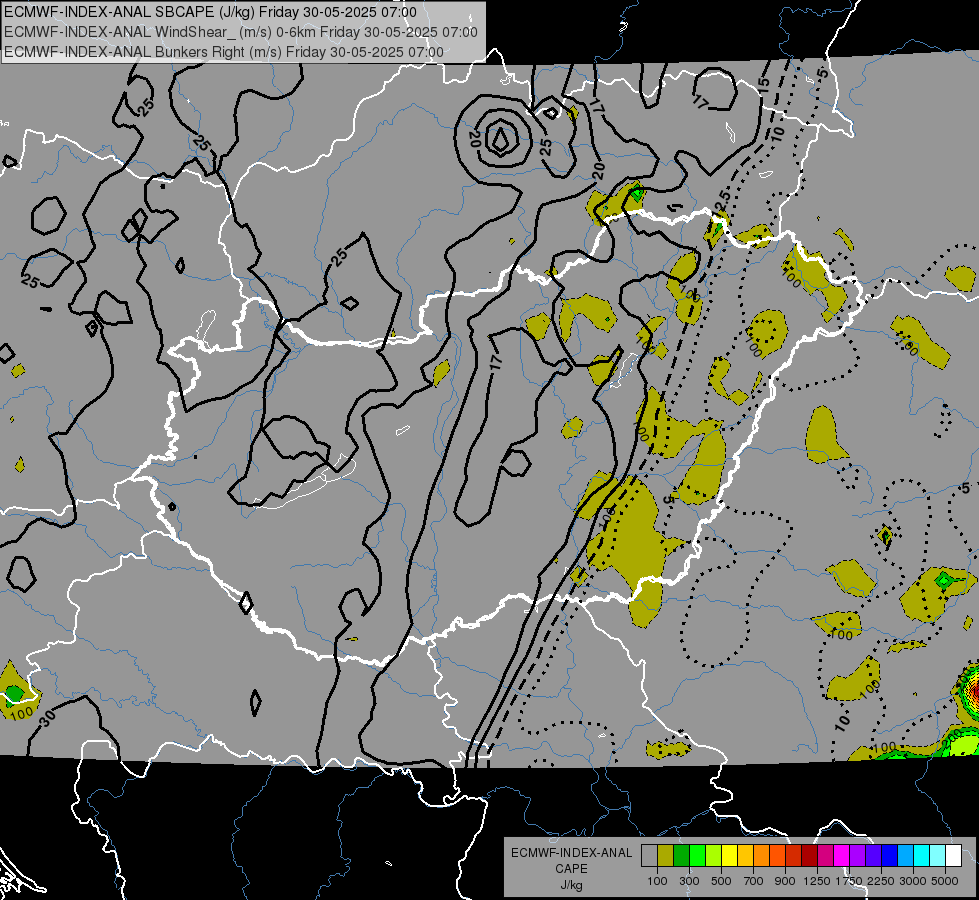
Task: Pick the sky blue swatch left of 3000
Action: click(x=905, y=856)
